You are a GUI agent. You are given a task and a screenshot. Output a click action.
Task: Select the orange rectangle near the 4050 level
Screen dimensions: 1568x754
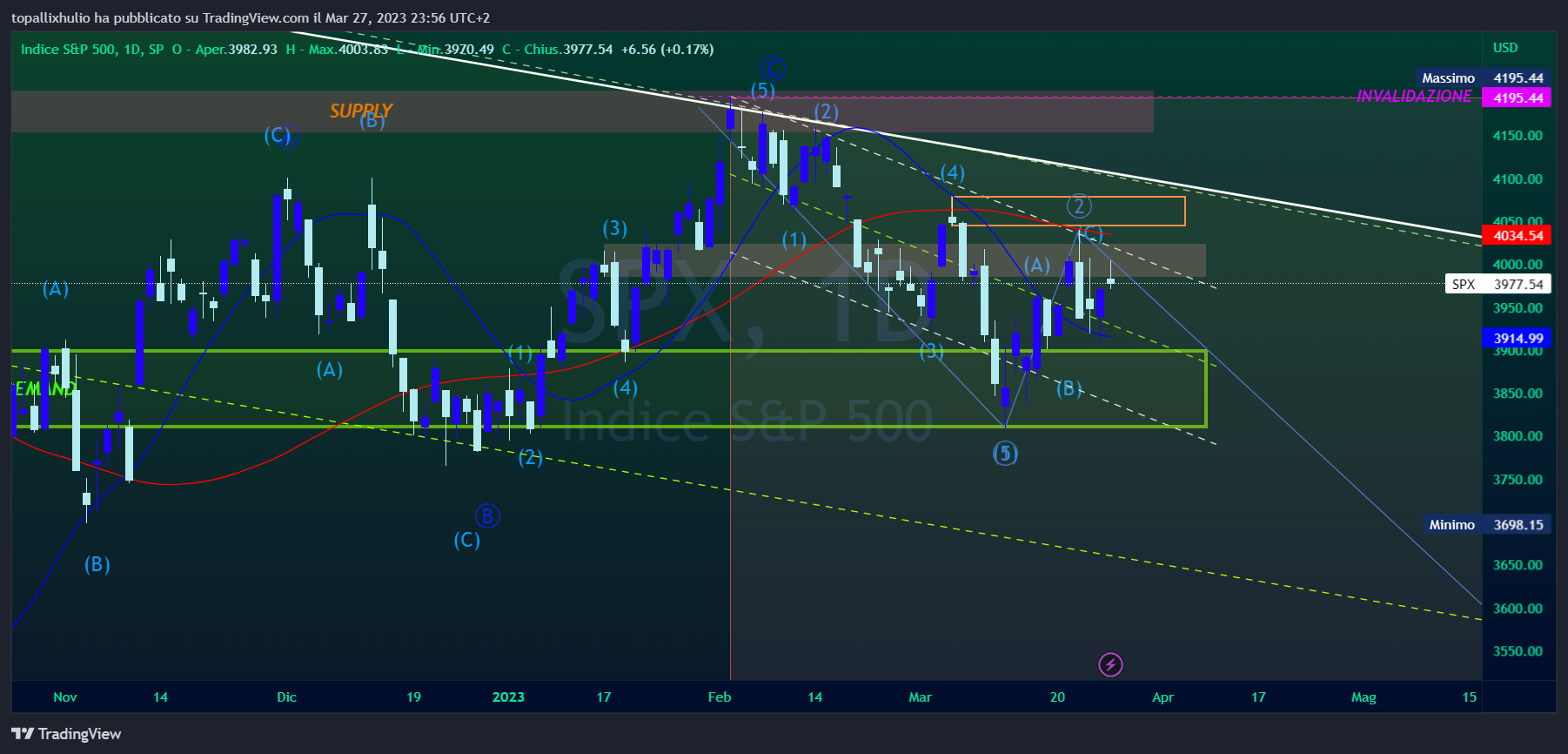[1069, 212]
